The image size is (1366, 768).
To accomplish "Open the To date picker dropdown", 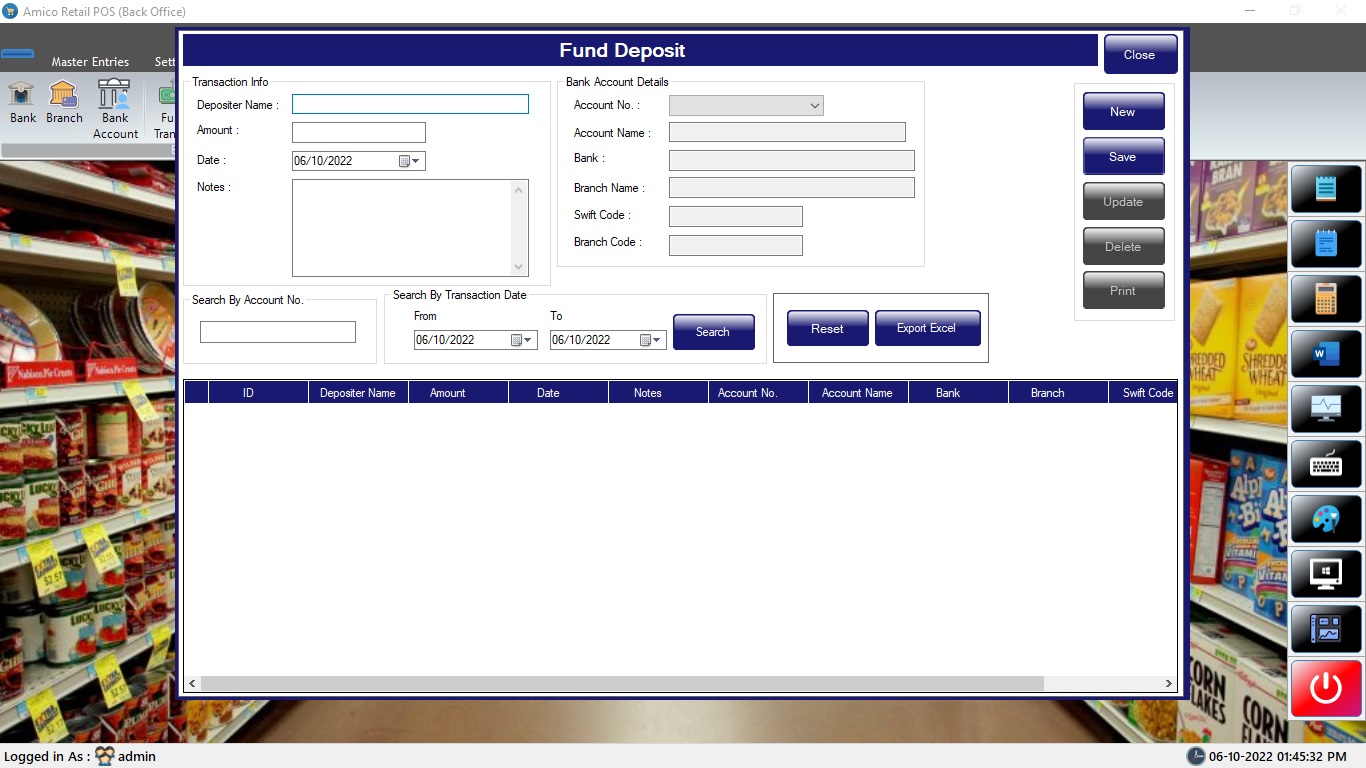I will tap(657, 340).
